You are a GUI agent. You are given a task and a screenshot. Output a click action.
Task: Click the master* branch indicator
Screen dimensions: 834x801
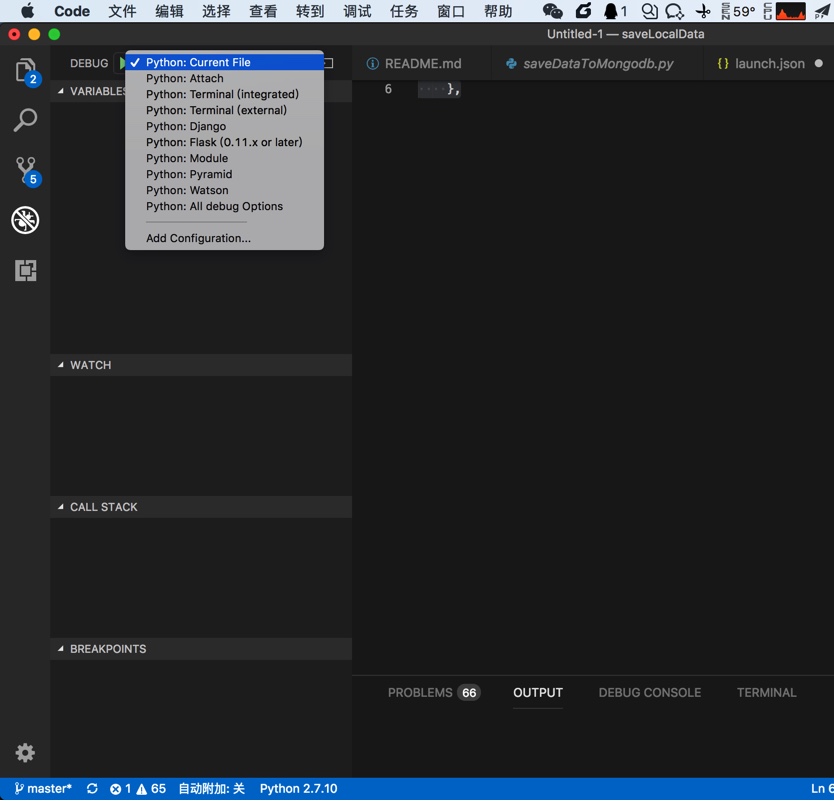[43, 788]
